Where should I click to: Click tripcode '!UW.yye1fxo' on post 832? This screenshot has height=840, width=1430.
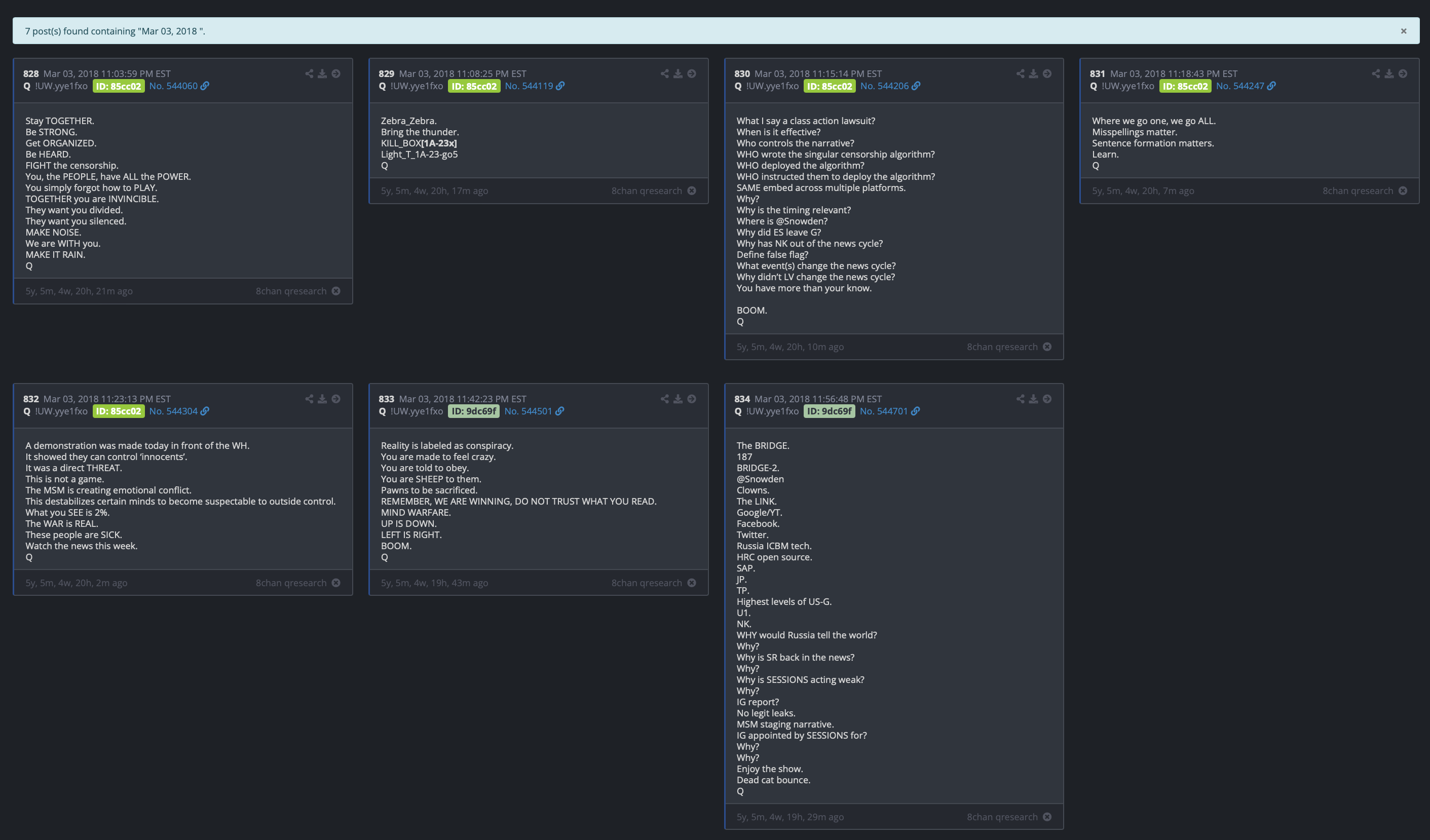61,411
